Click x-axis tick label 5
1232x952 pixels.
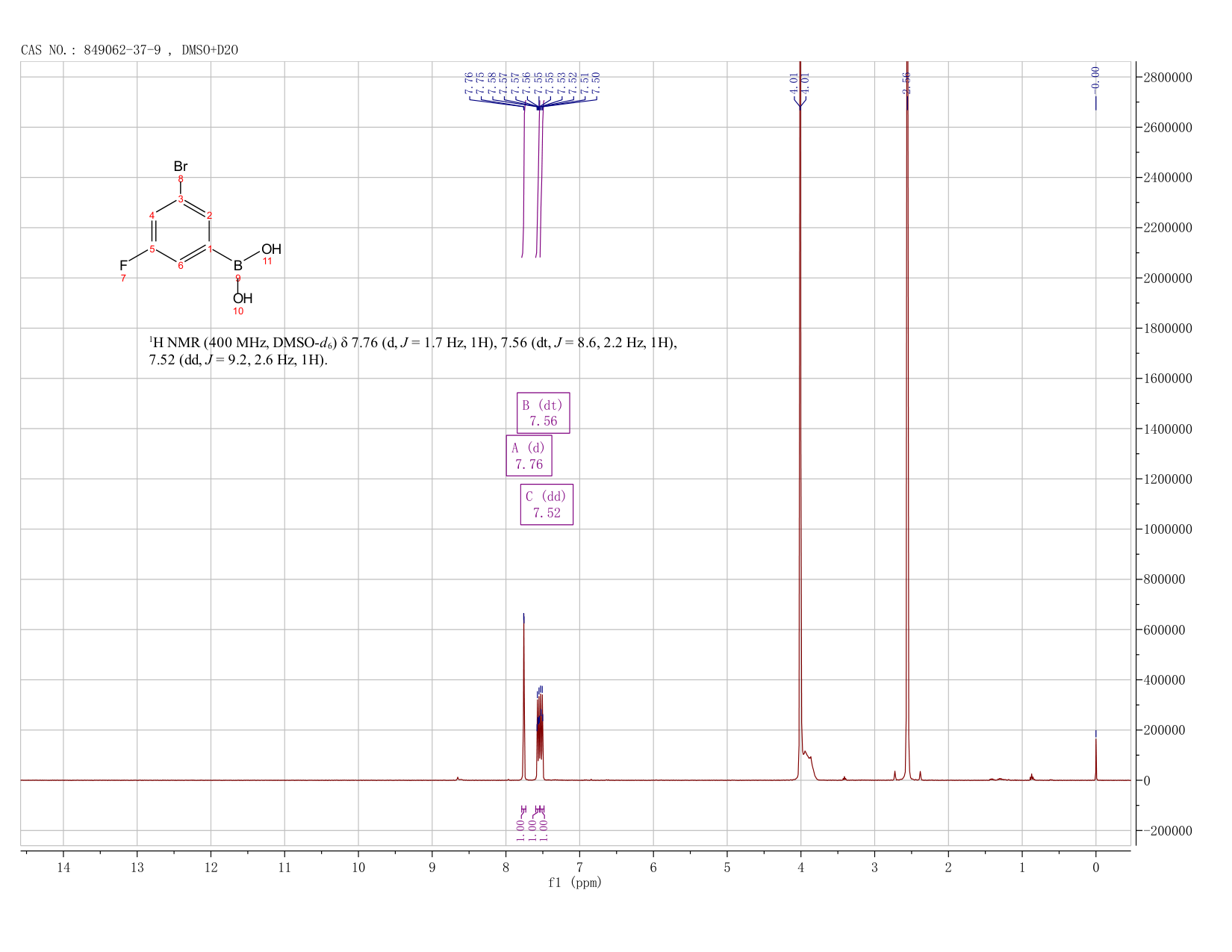point(727,867)
